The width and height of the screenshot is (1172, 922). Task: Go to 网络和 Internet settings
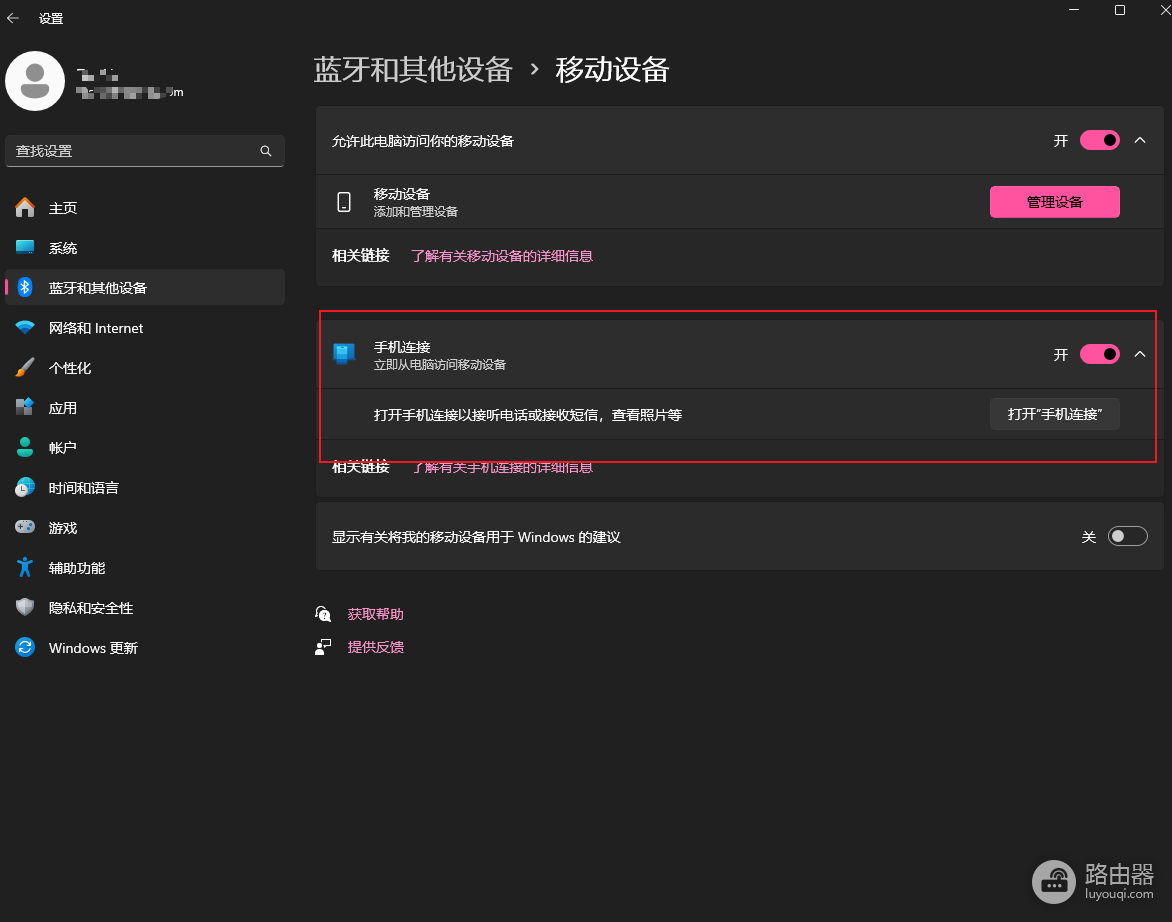145,327
